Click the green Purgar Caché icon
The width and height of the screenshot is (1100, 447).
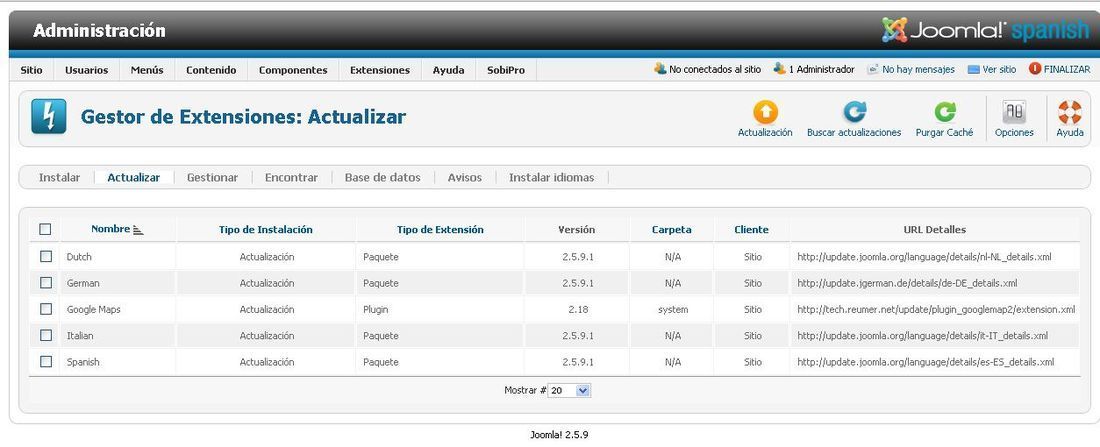[x=944, y=112]
